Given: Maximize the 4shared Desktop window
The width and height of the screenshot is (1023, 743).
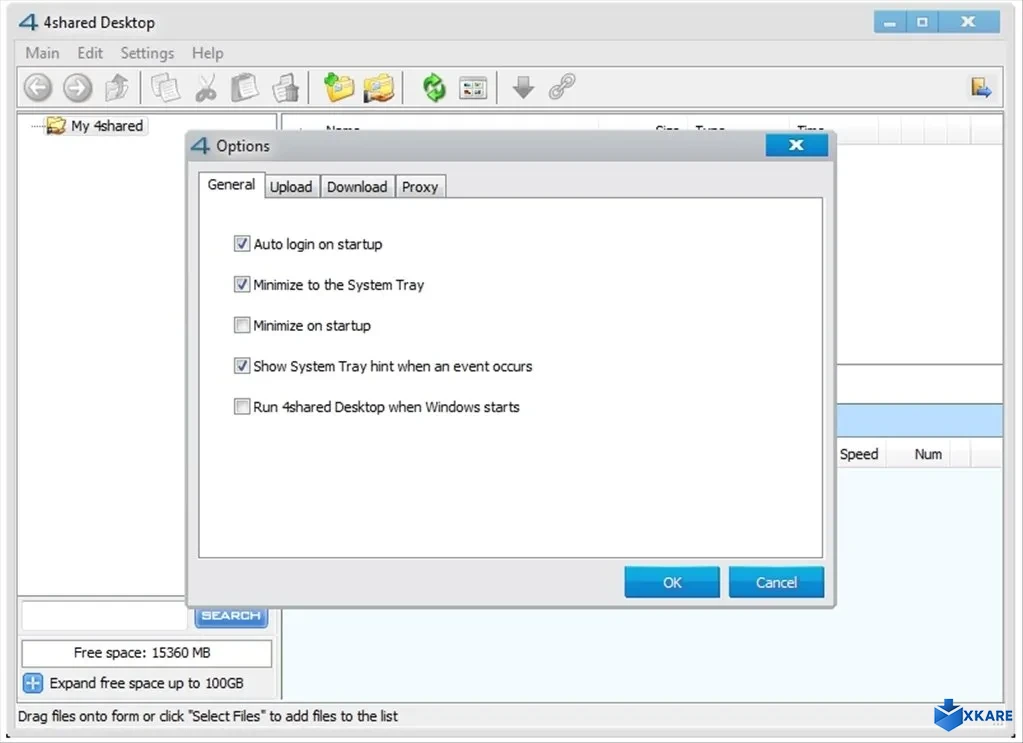Looking at the screenshot, I should click(x=922, y=22).
